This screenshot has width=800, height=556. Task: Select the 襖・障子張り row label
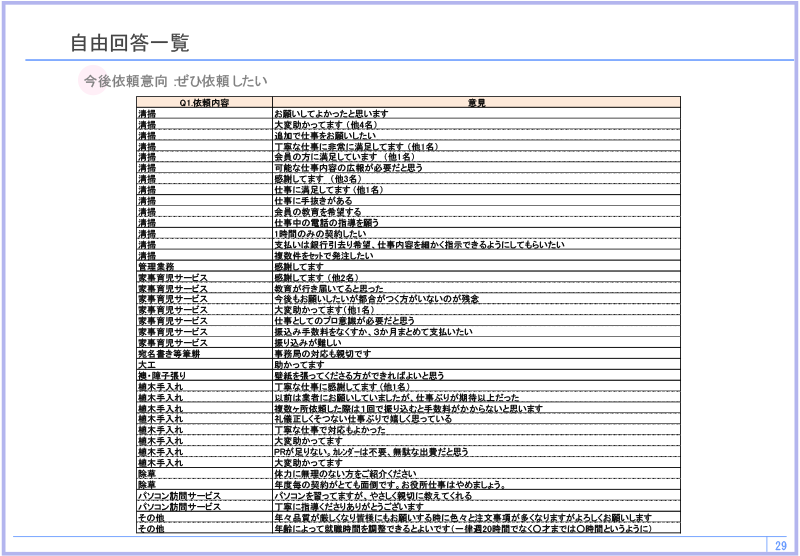pyautogui.click(x=163, y=376)
